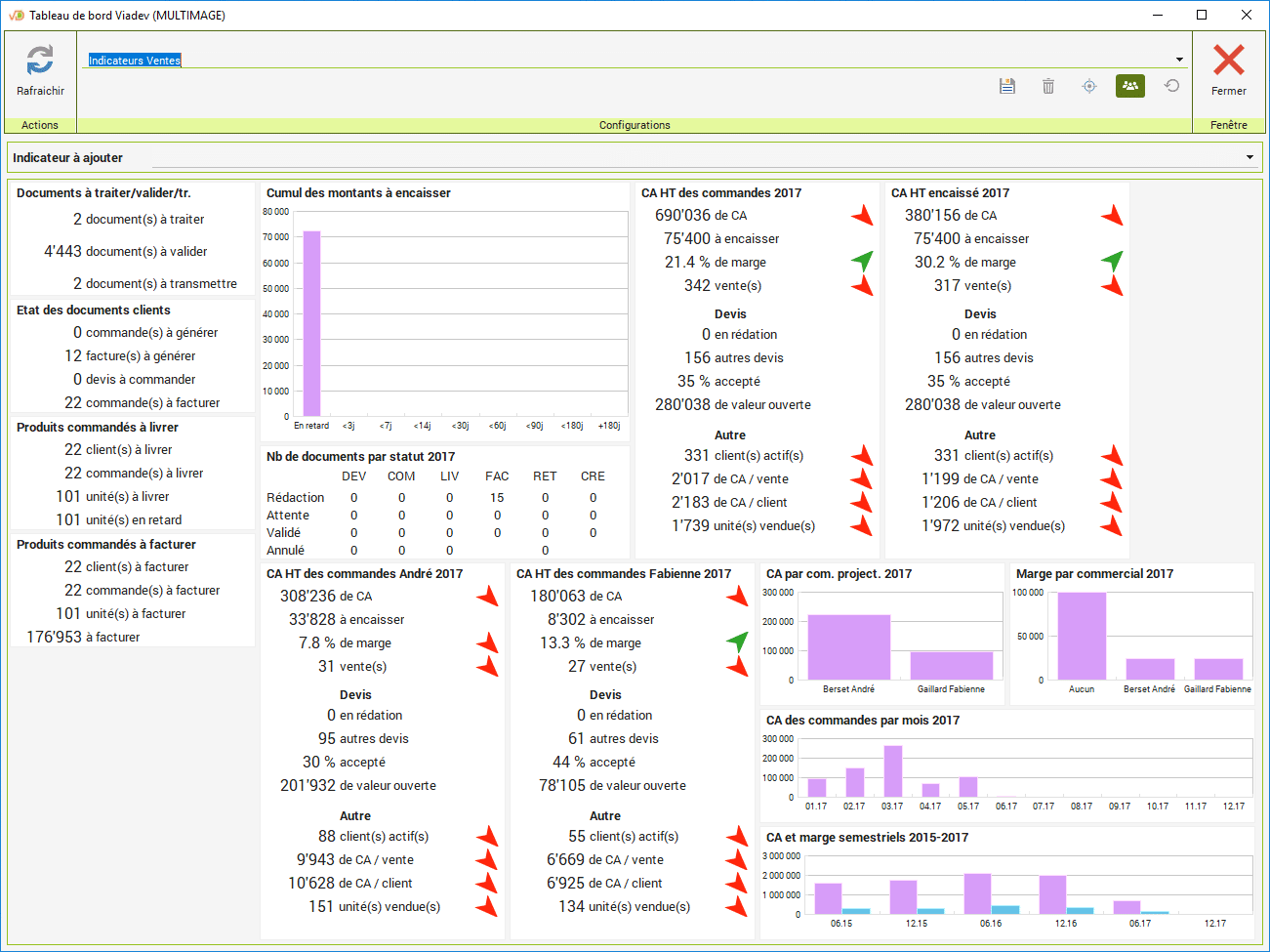The width and height of the screenshot is (1270, 952).
Task: Select the 4'443 document(s) à valider entry
Action: [126, 251]
